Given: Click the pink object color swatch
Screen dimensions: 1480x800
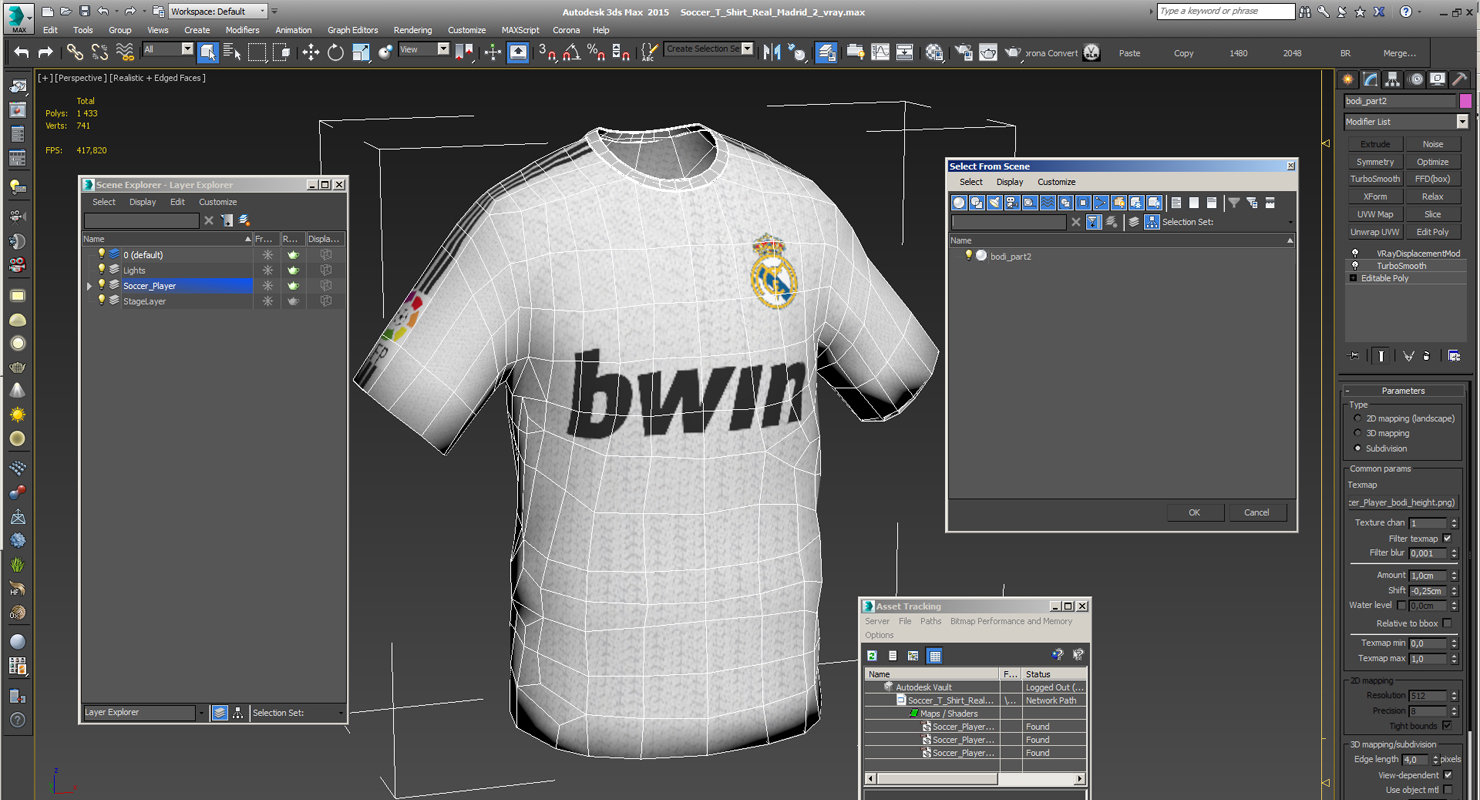Looking at the screenshot, I should pos(1465,101).
